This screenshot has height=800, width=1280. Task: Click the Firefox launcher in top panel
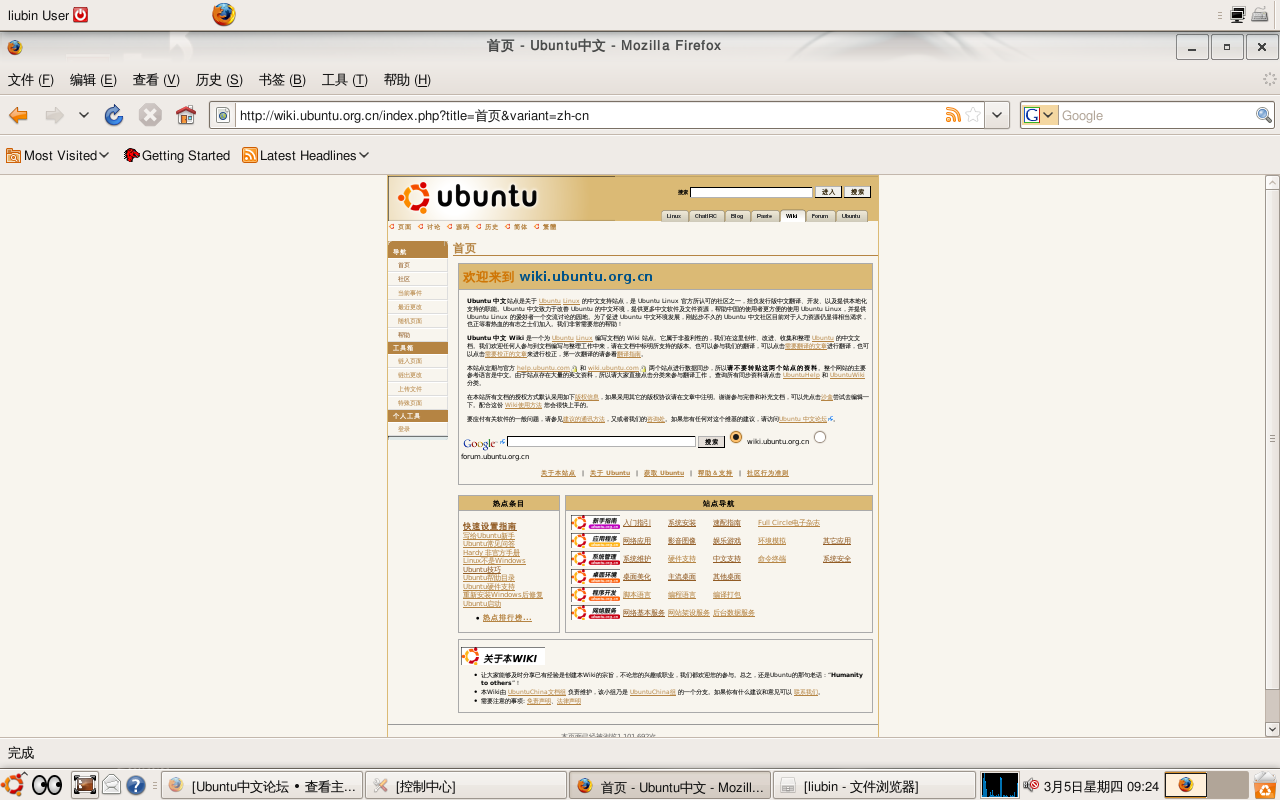coord(224,14)
